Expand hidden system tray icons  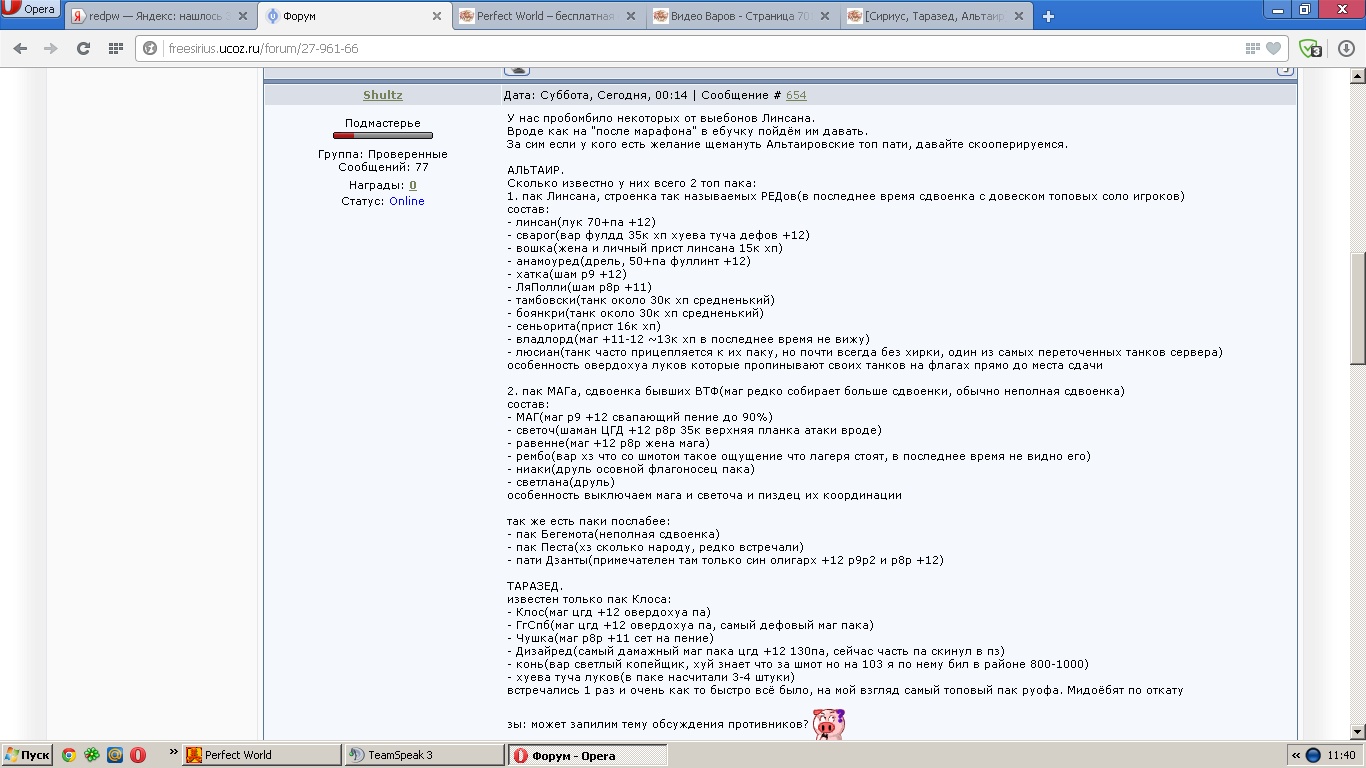click(1296, 755)
